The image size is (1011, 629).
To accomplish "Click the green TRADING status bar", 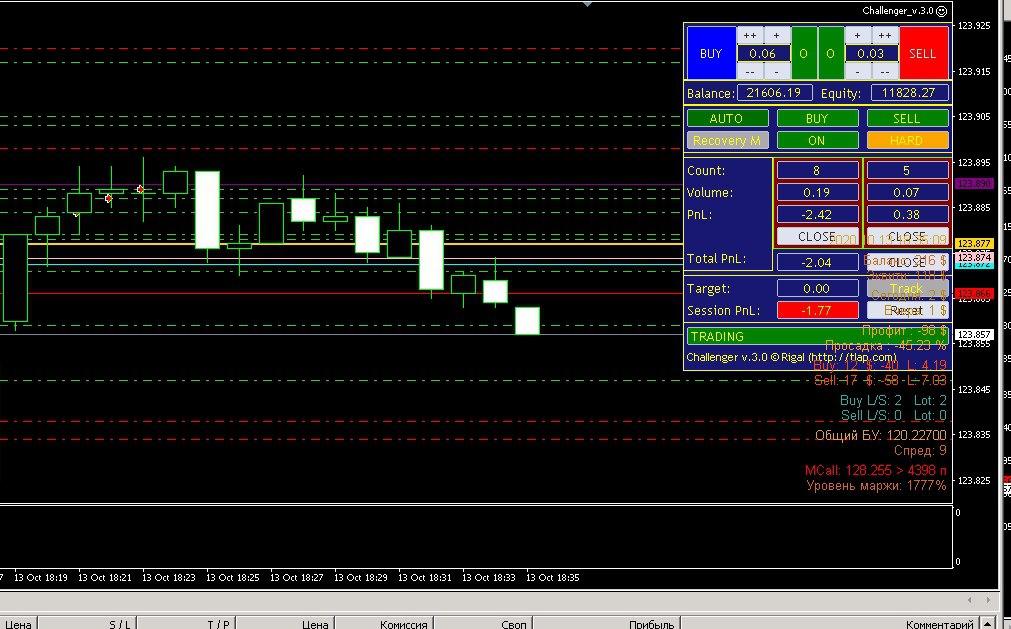I will [818, 336].
